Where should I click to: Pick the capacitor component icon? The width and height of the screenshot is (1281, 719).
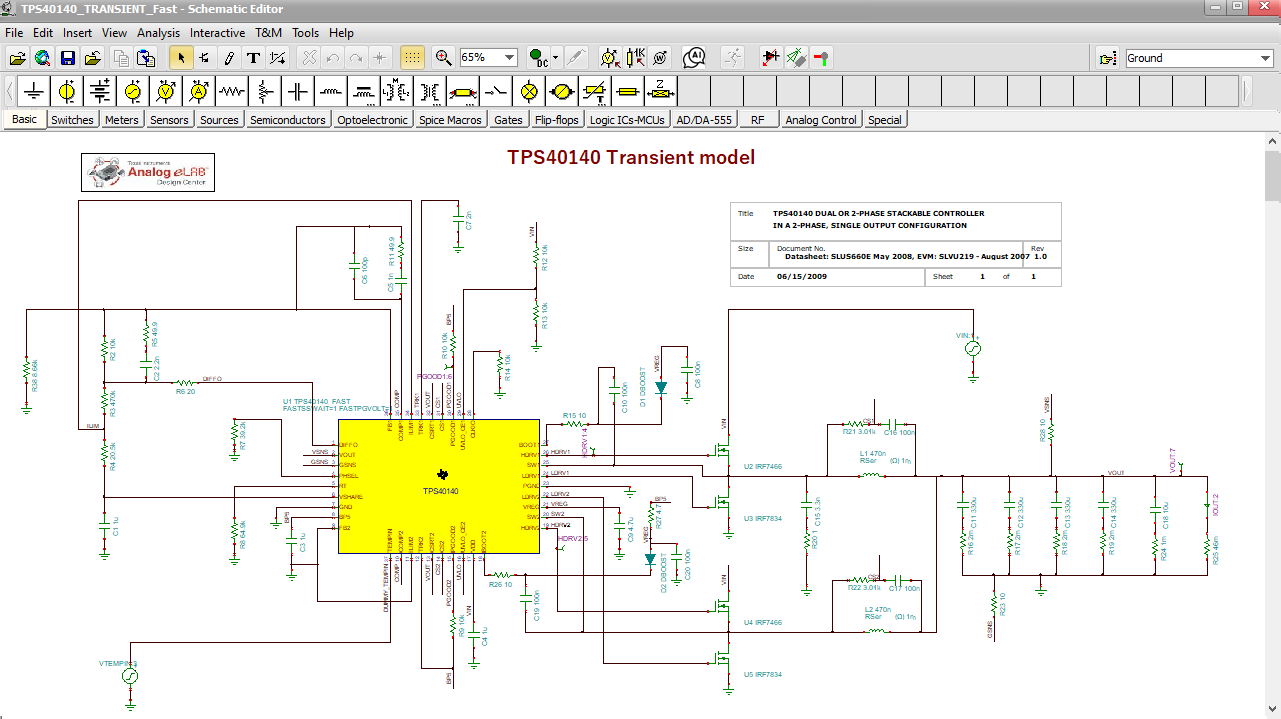pyautogui.click(x=298, y=92)
